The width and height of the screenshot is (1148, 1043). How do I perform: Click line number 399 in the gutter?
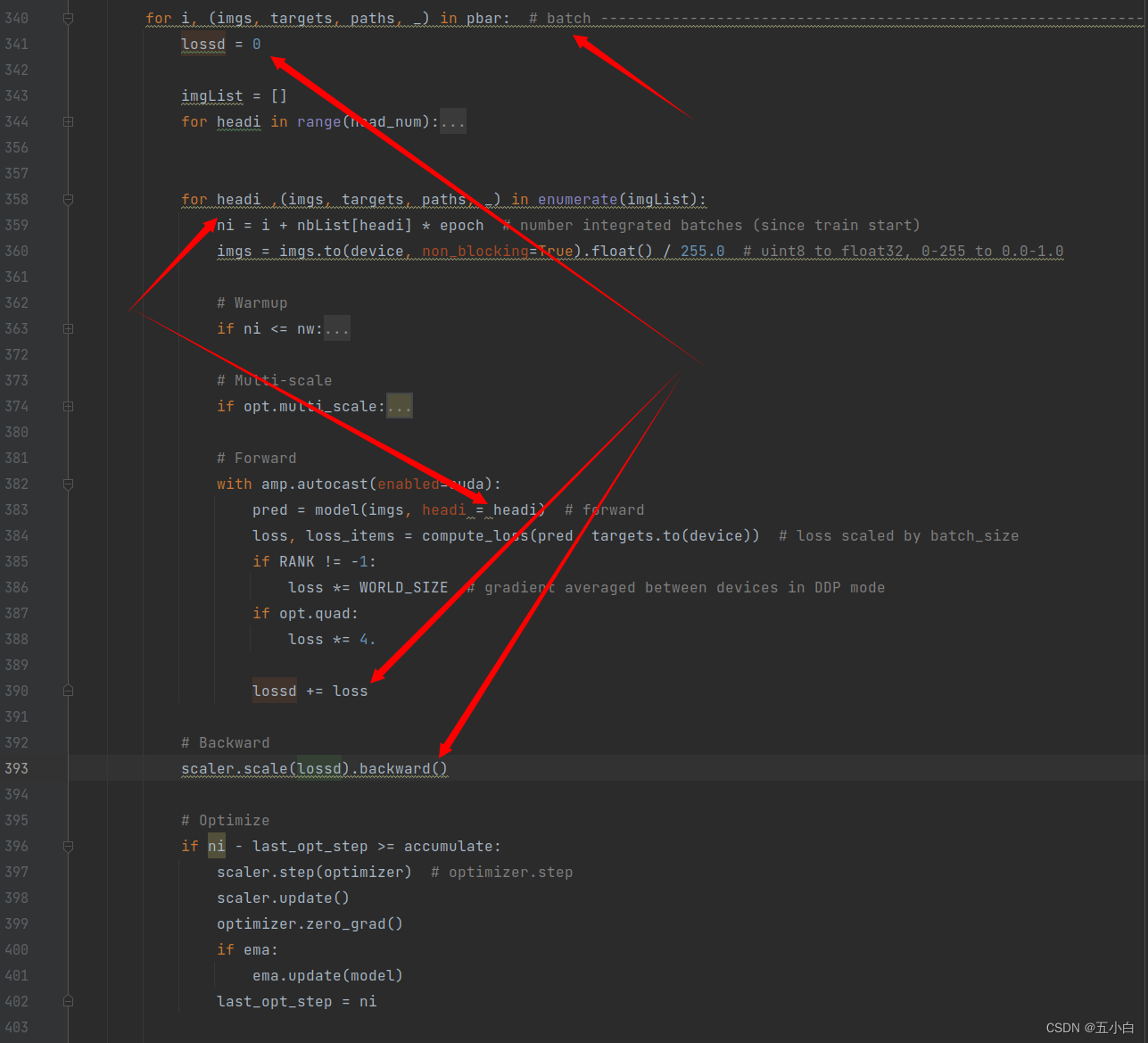click(16, 923)
